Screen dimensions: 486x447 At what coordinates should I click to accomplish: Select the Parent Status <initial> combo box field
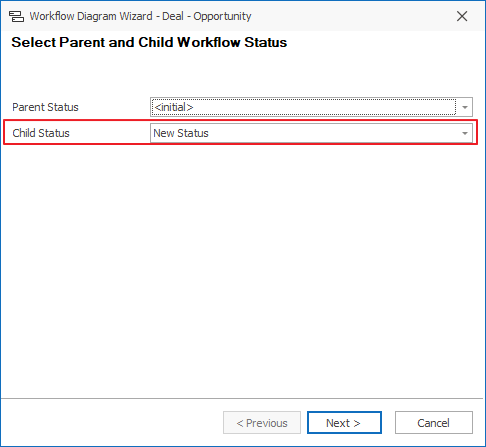point(311,107)
